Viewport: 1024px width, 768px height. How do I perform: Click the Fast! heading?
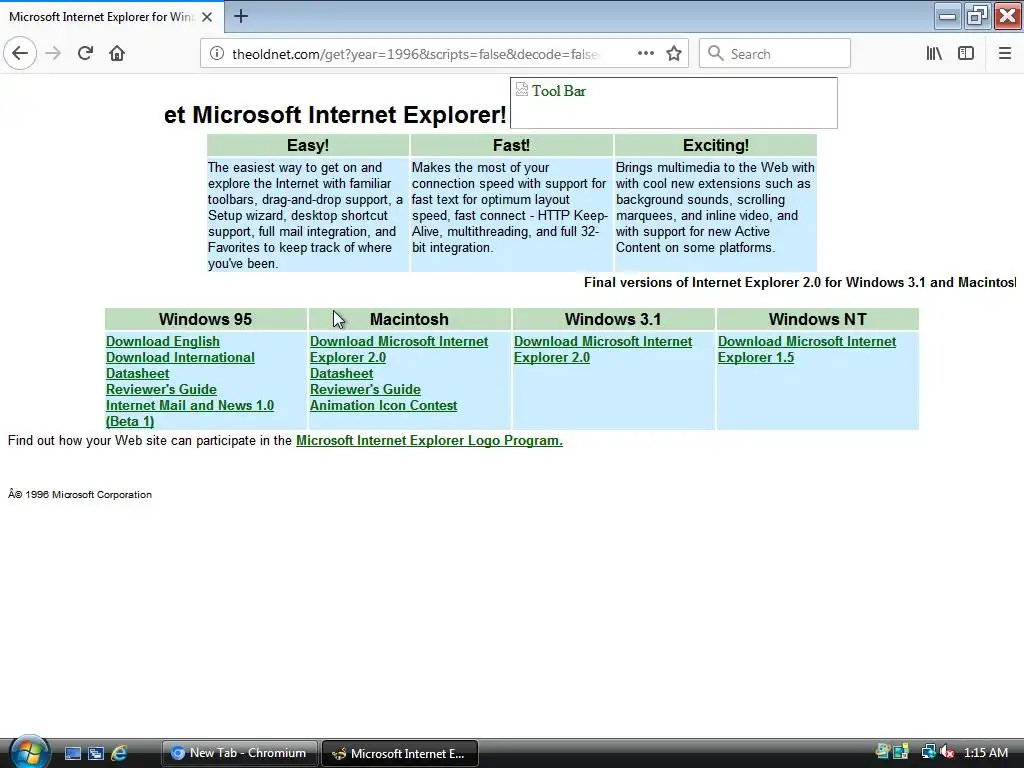coord(511,145)
